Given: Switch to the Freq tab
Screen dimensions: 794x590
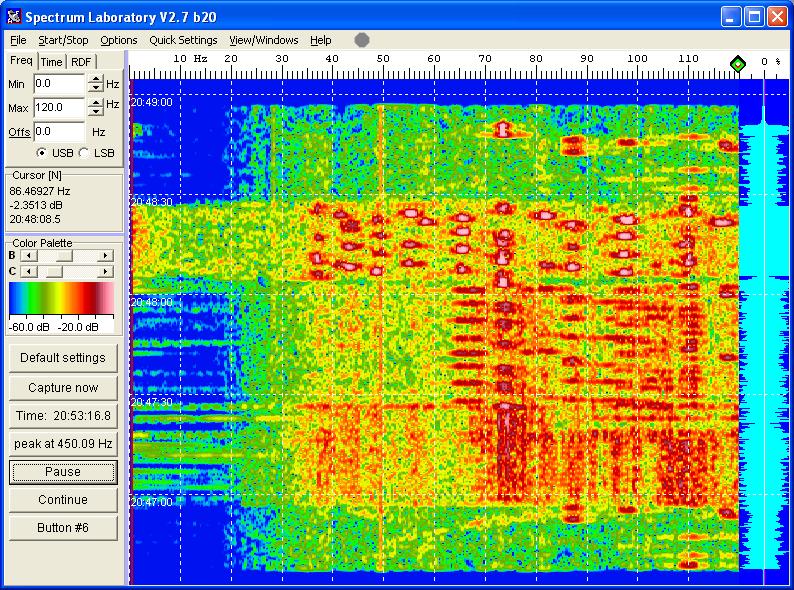Looking at the screenshot, I should point(21,60).
